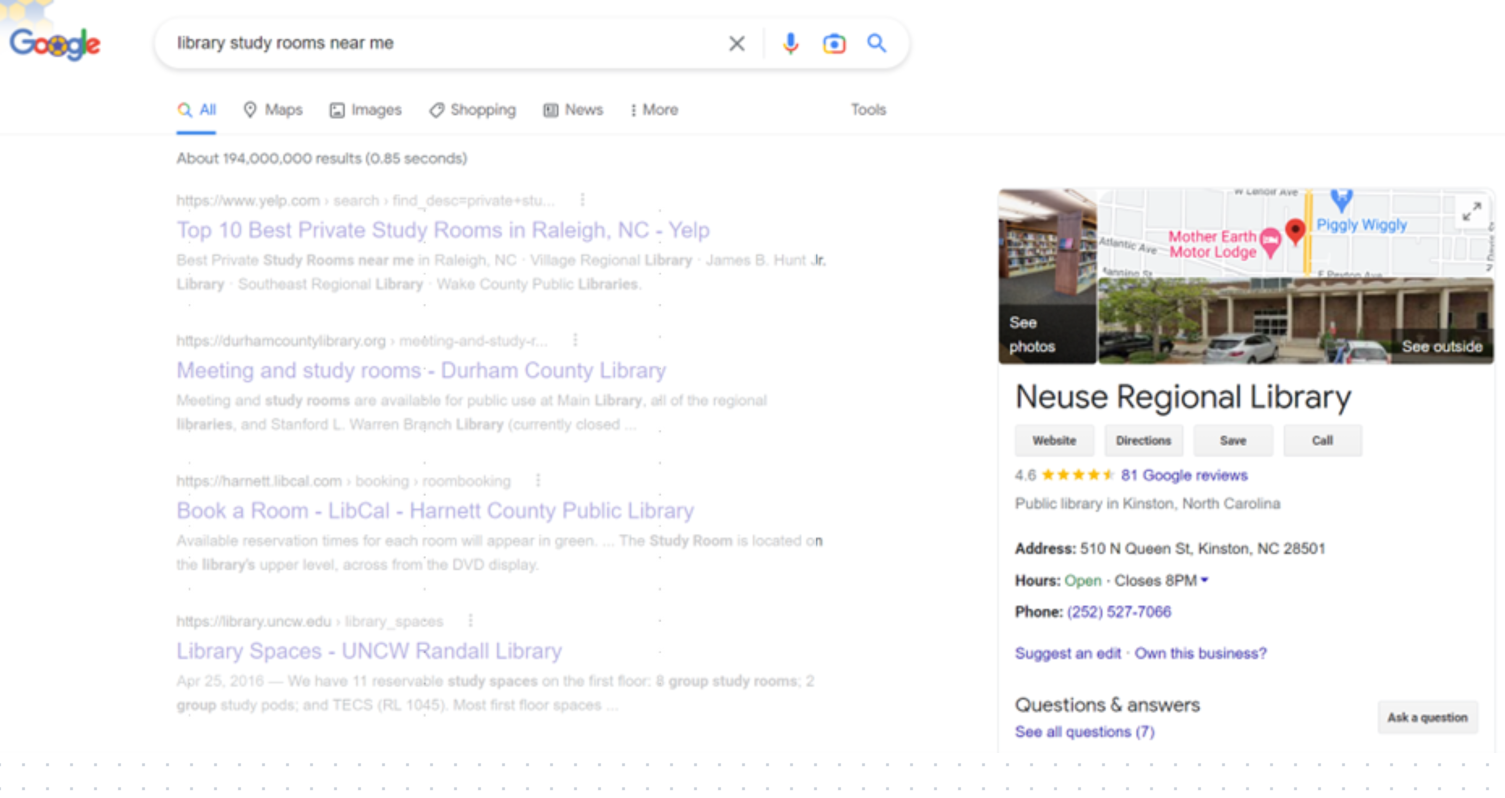
Task: Expand the More menu
Action: (654, 110)
